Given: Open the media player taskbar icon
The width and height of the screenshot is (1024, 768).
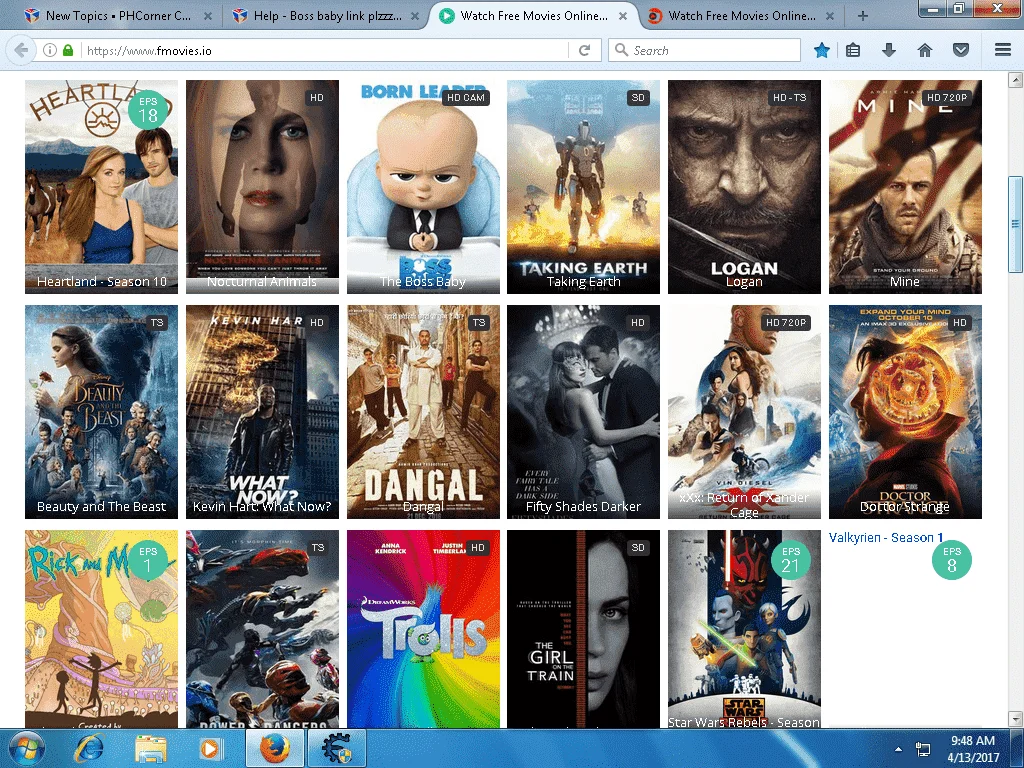Looking at the screenshot, I should 210,748.
